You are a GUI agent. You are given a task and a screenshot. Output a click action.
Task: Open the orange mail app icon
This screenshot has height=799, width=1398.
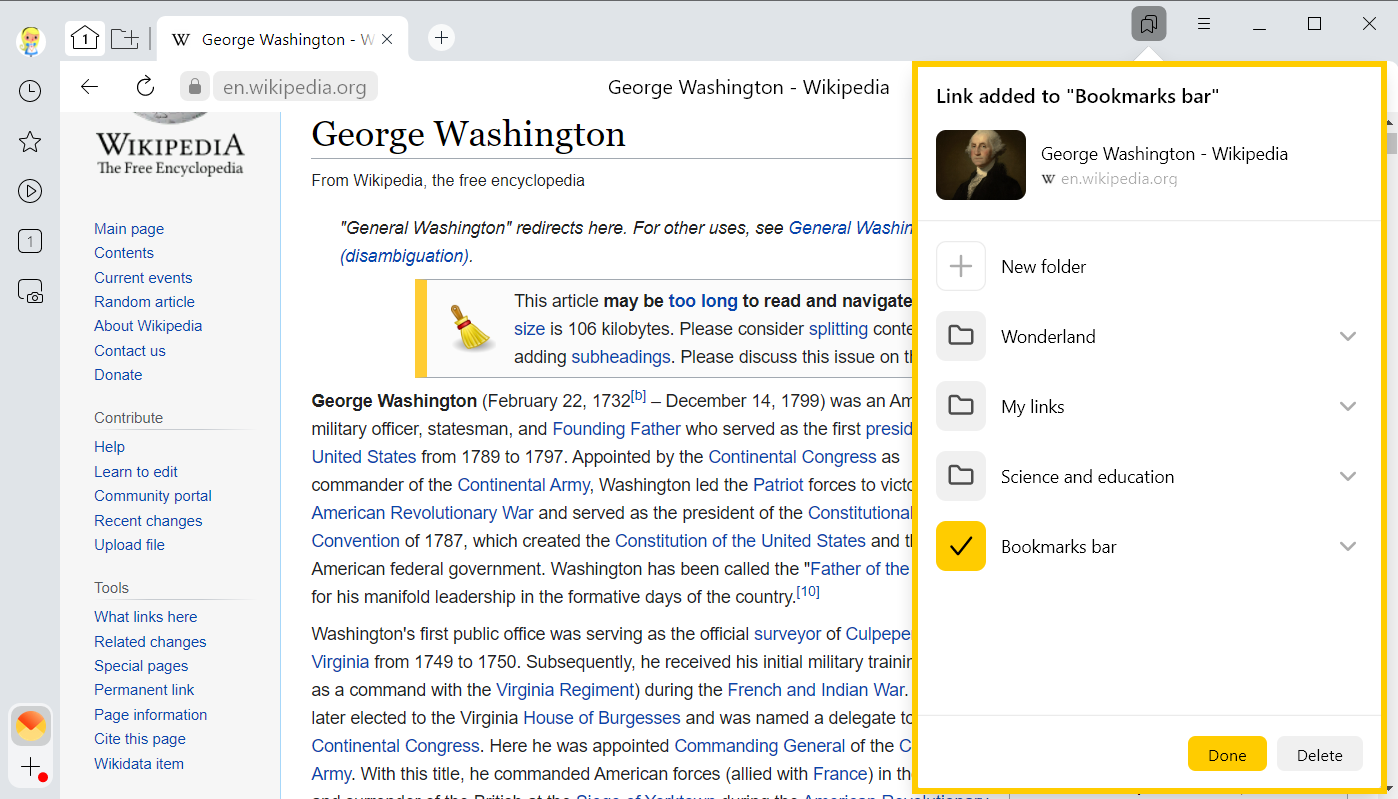30,725
